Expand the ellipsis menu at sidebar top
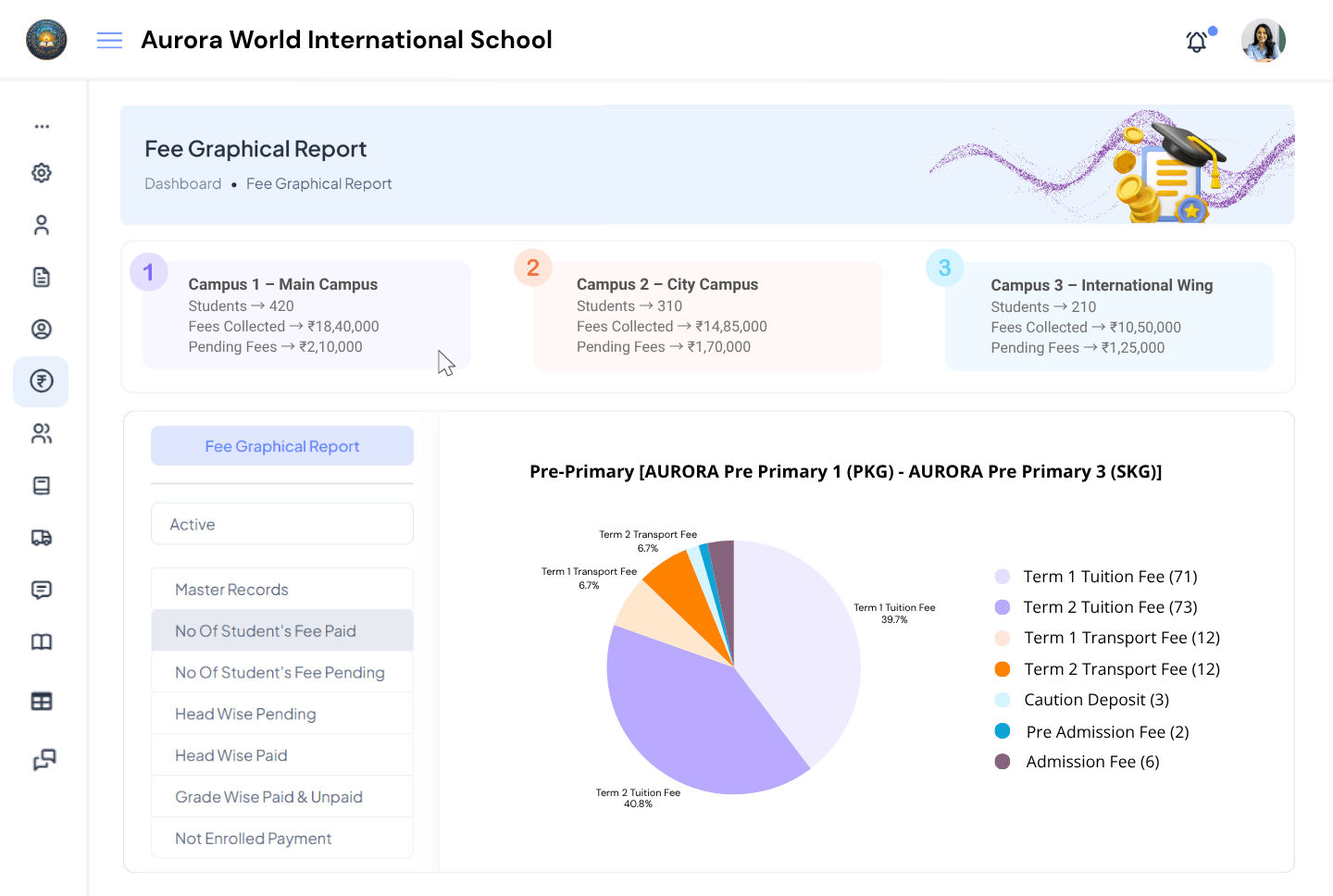This screenshot has height=896, width=1333. 41,126
